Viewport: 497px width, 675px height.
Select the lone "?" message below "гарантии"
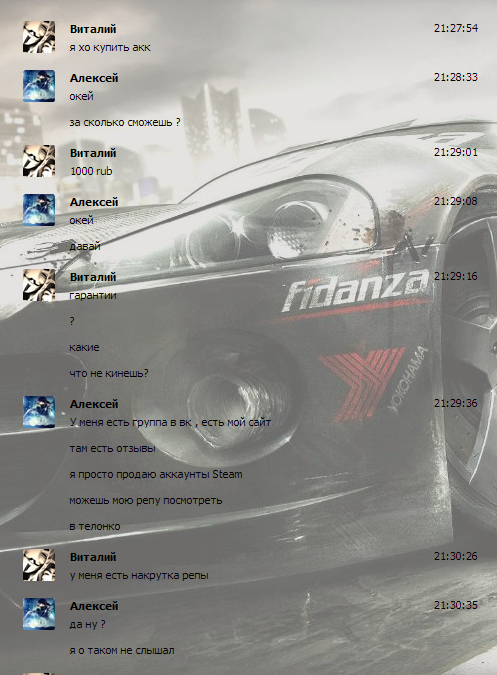click(72, 321)
